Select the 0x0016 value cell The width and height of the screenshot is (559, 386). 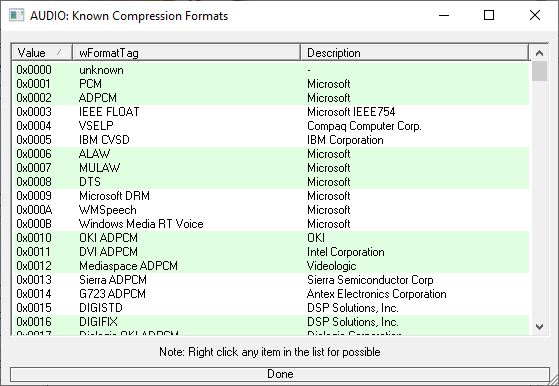coord(34,322)
